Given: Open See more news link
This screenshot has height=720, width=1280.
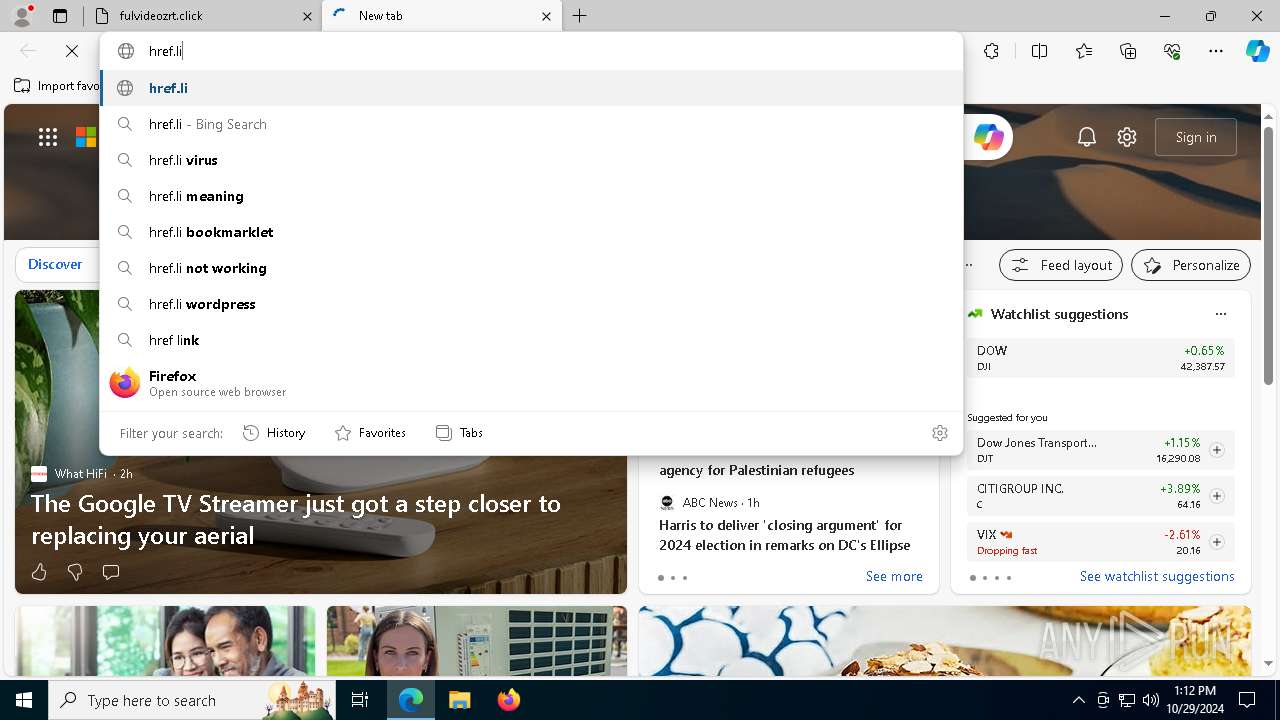Looking at the screenshot, I should click(x=894, y=576).
